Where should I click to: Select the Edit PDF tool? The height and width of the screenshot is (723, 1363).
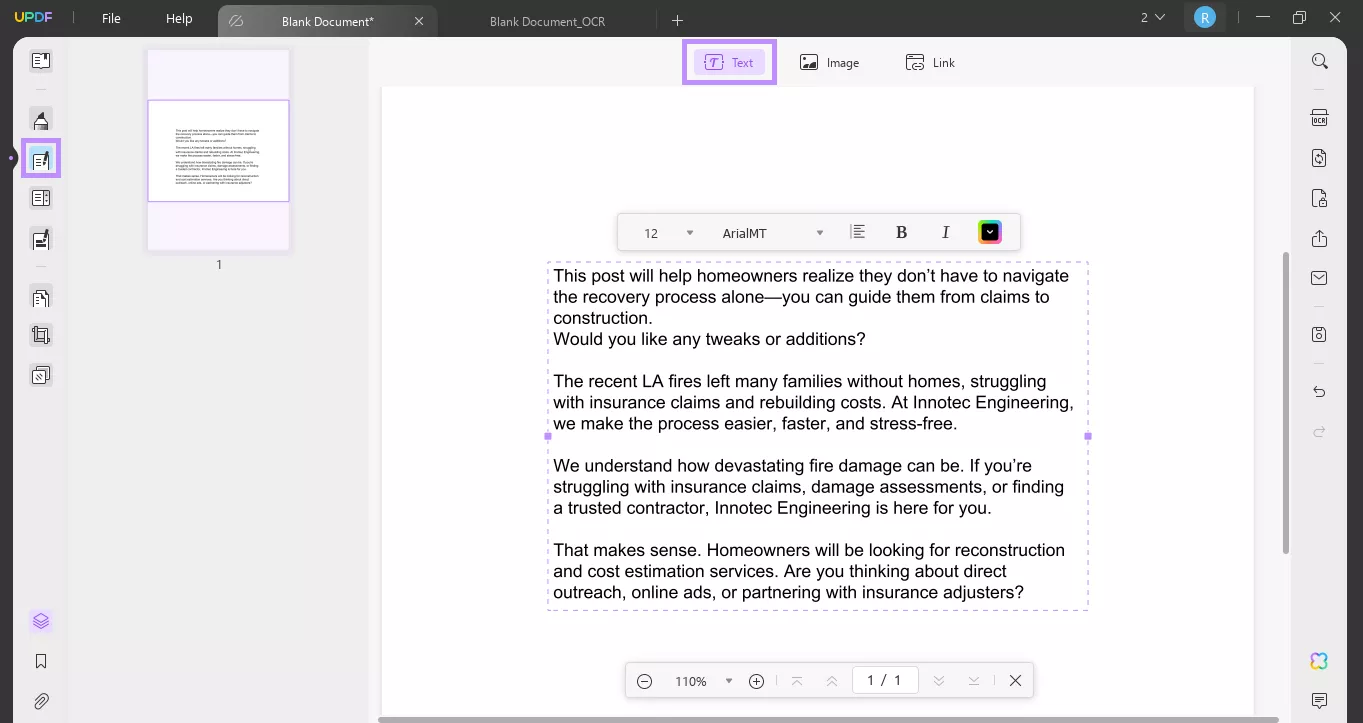(41, 159)
